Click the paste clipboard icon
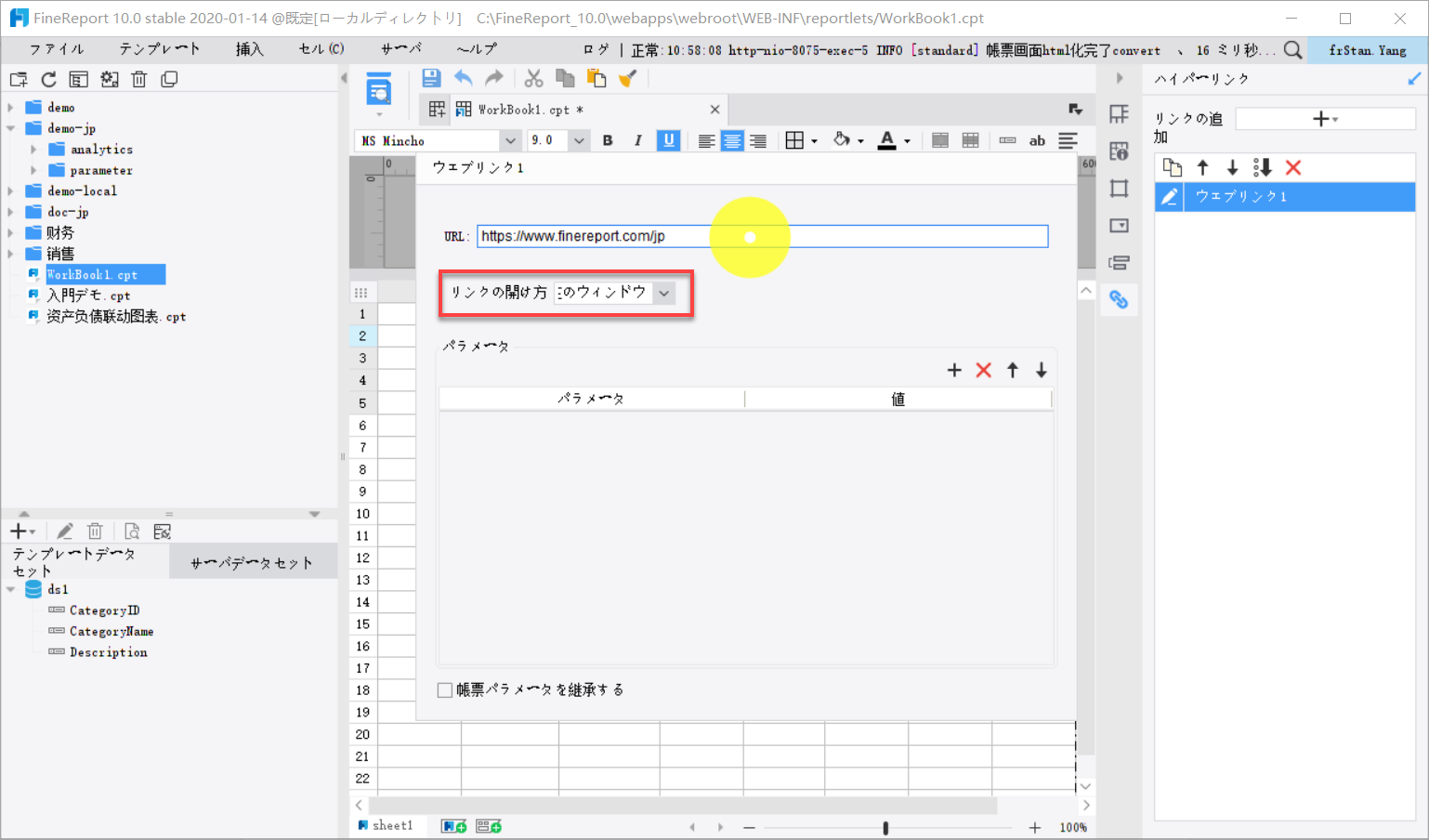 [x=596, y=78]
